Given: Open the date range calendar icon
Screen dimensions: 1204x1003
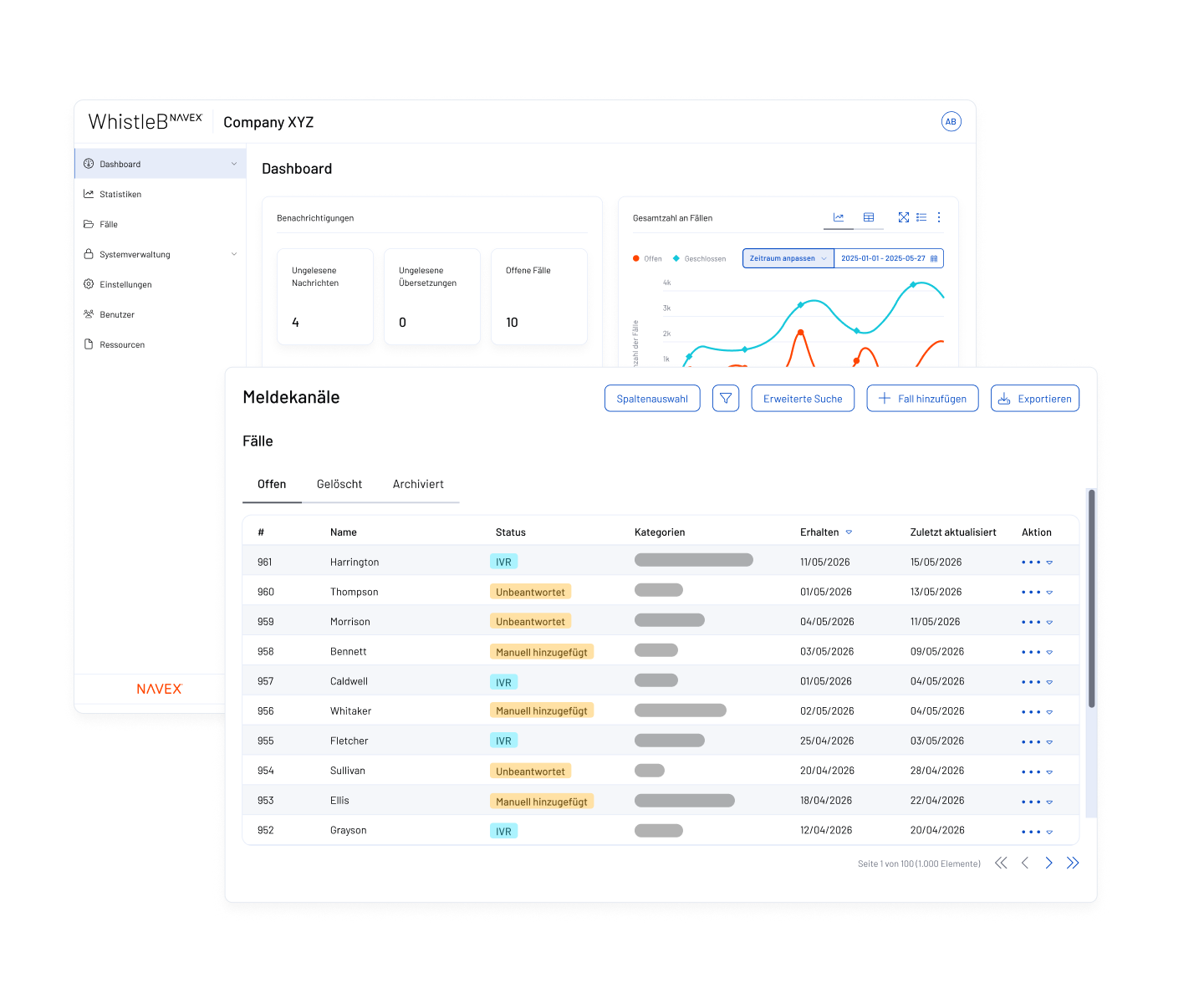Looking at the screenshot, I should coord(934,258).
